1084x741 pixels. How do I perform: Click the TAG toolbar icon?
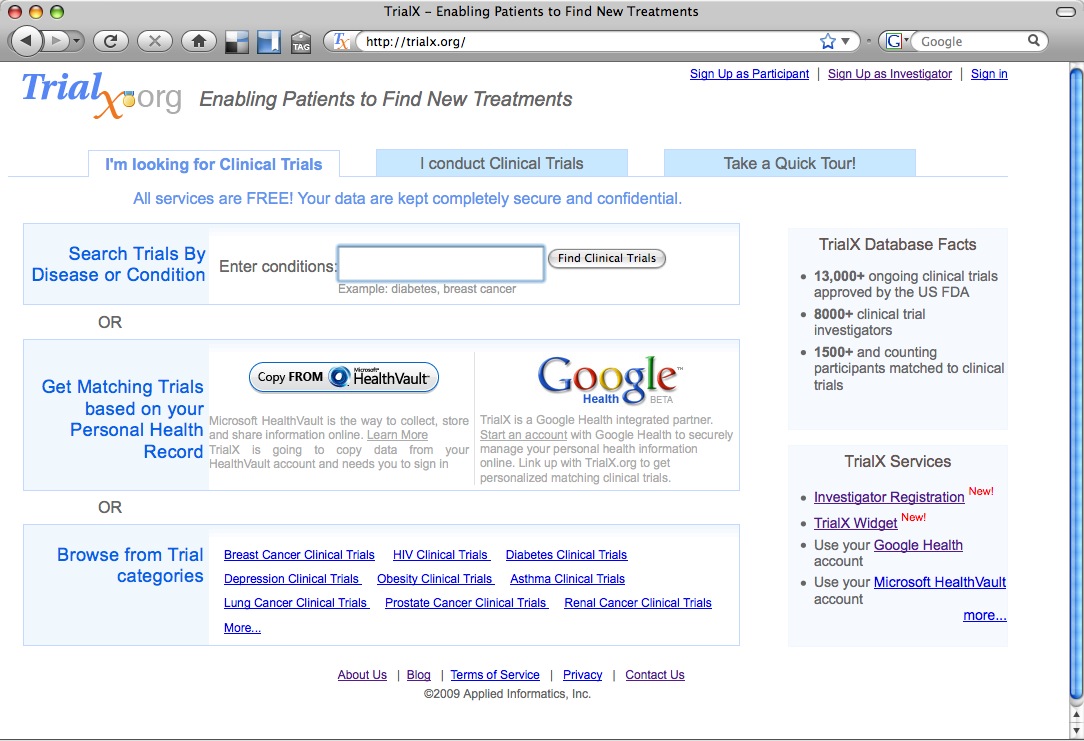pos(301,42)
